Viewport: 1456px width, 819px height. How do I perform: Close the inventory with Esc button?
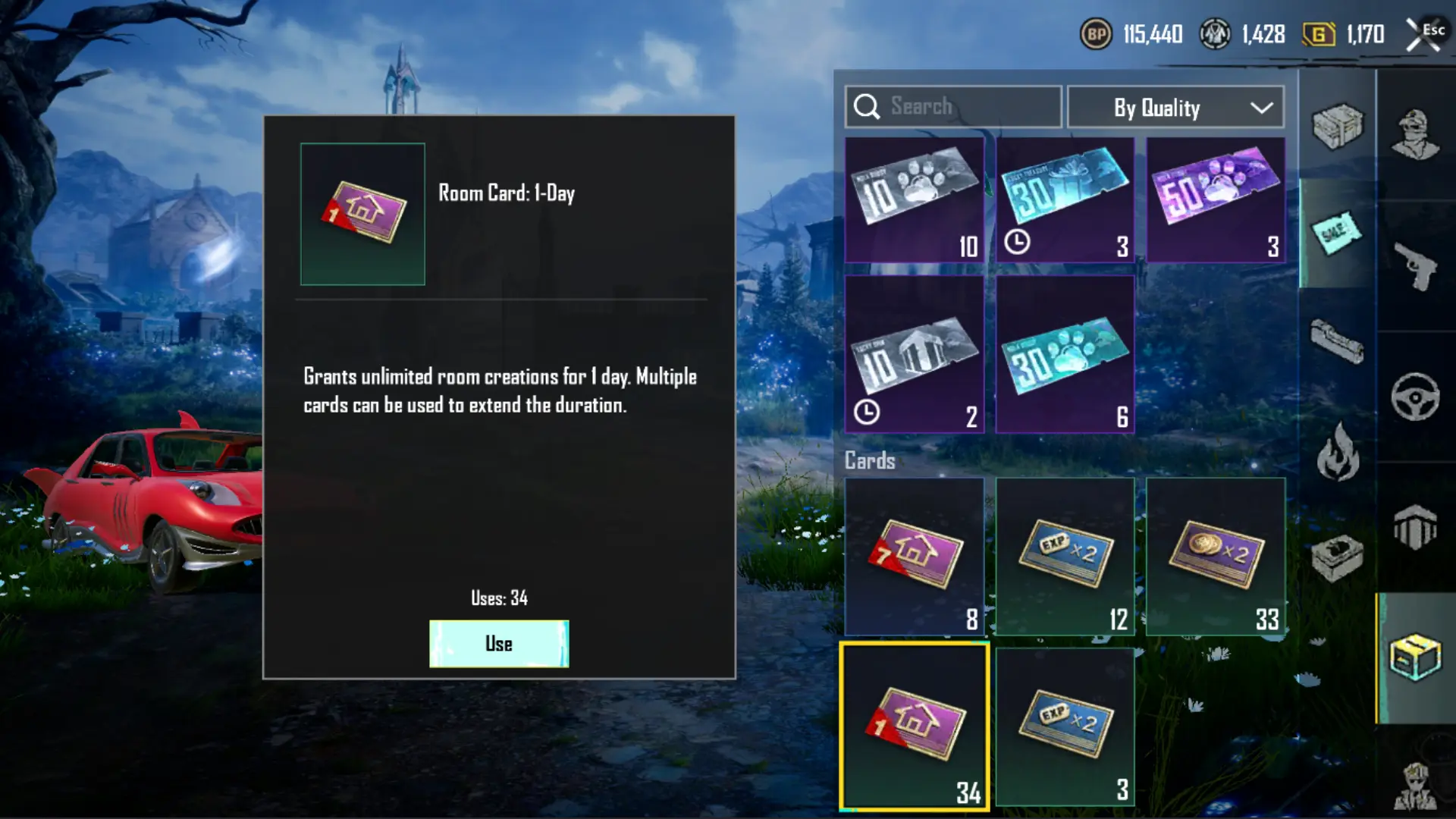[1425, 34]
